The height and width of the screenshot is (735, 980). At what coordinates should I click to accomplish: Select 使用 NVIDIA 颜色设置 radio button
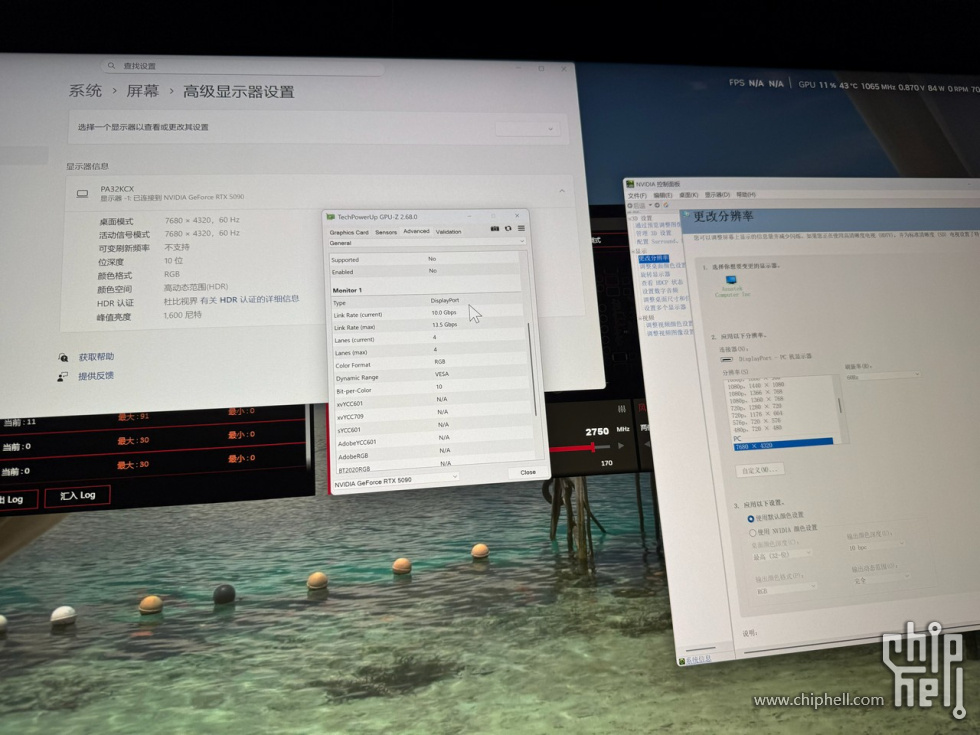[x=752, y=532]
